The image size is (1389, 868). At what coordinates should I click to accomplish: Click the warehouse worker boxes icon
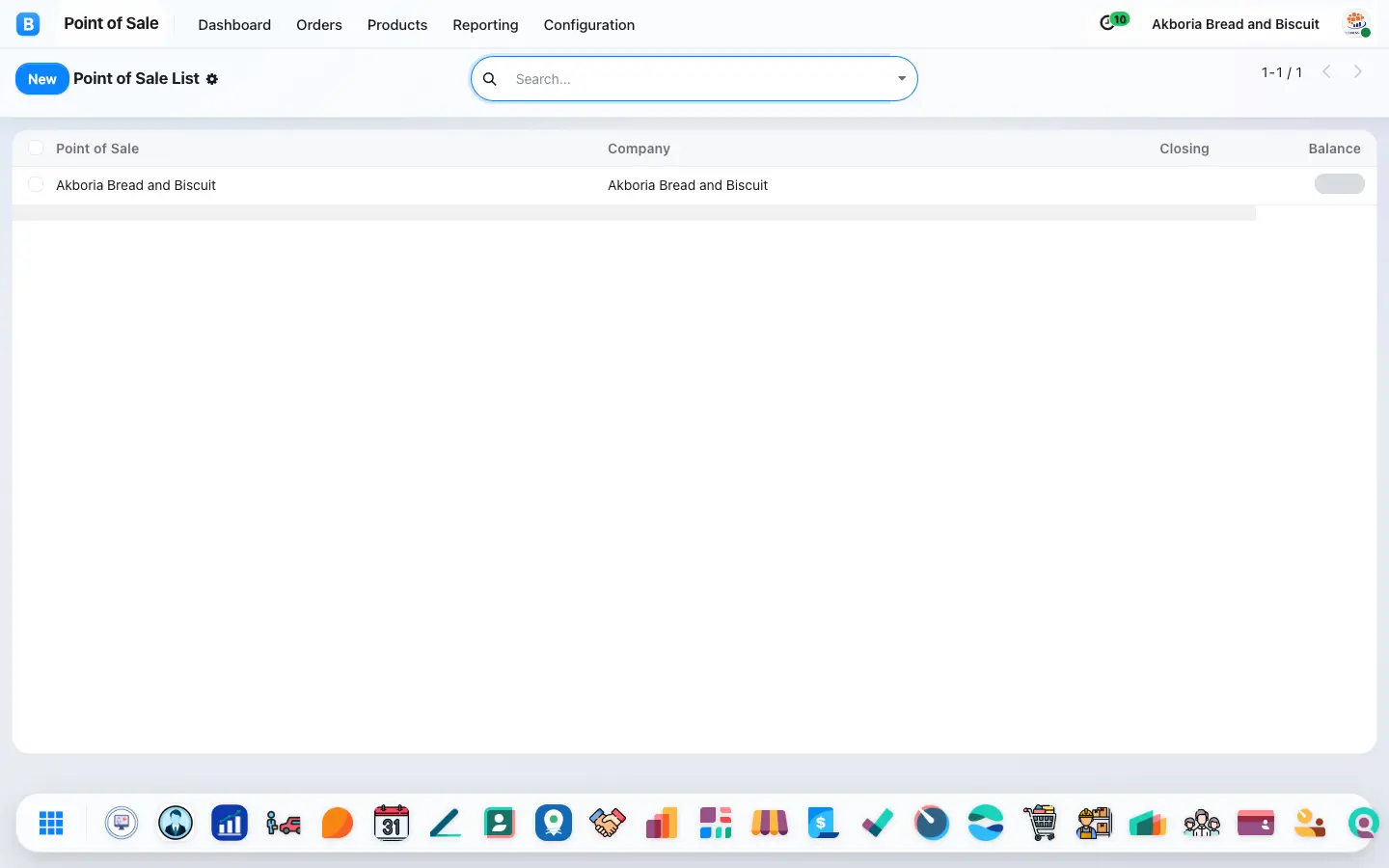click(x=1094, y=823)
